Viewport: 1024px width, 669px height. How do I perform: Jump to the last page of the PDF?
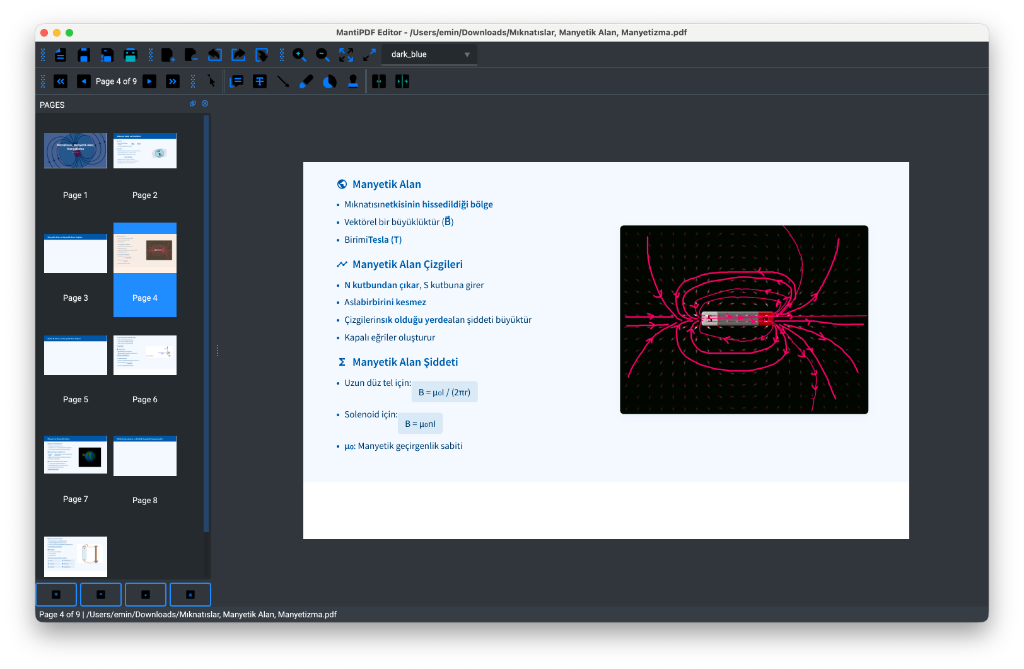click(x=173, y=81)
